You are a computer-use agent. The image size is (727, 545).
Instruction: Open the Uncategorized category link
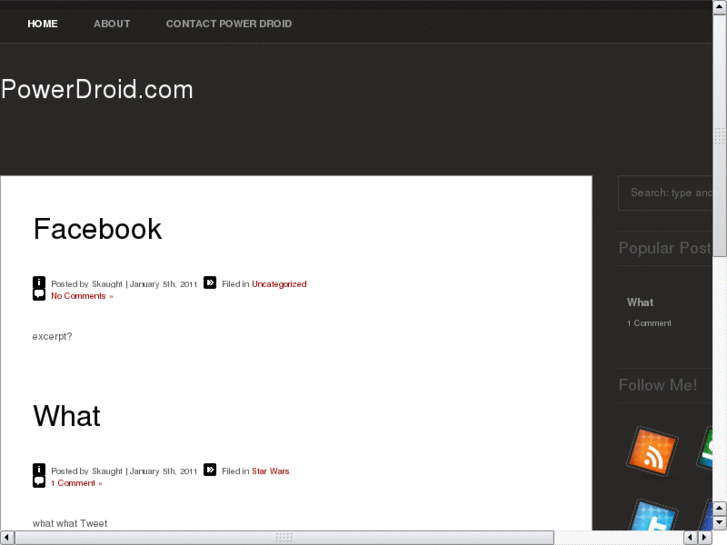(x=279, y=284)
